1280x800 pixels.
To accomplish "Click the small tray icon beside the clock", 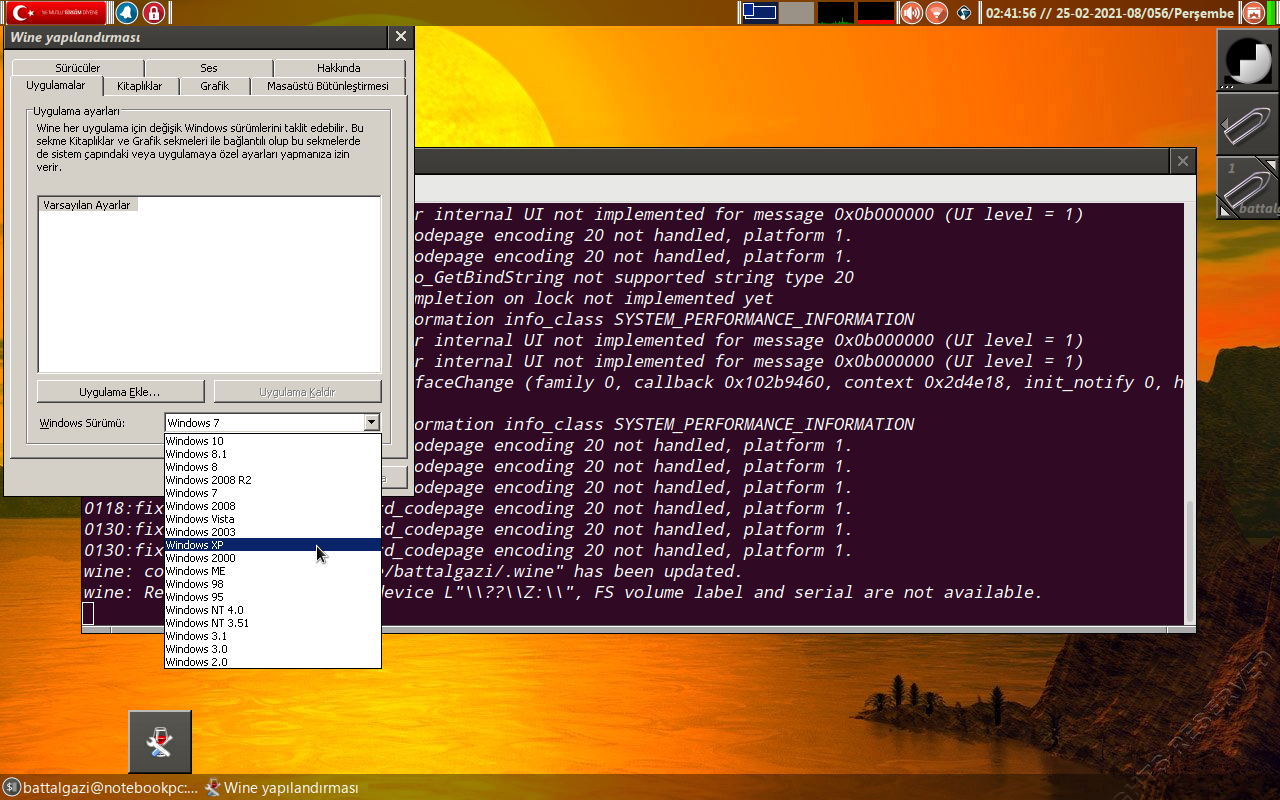I will [964, 13].
